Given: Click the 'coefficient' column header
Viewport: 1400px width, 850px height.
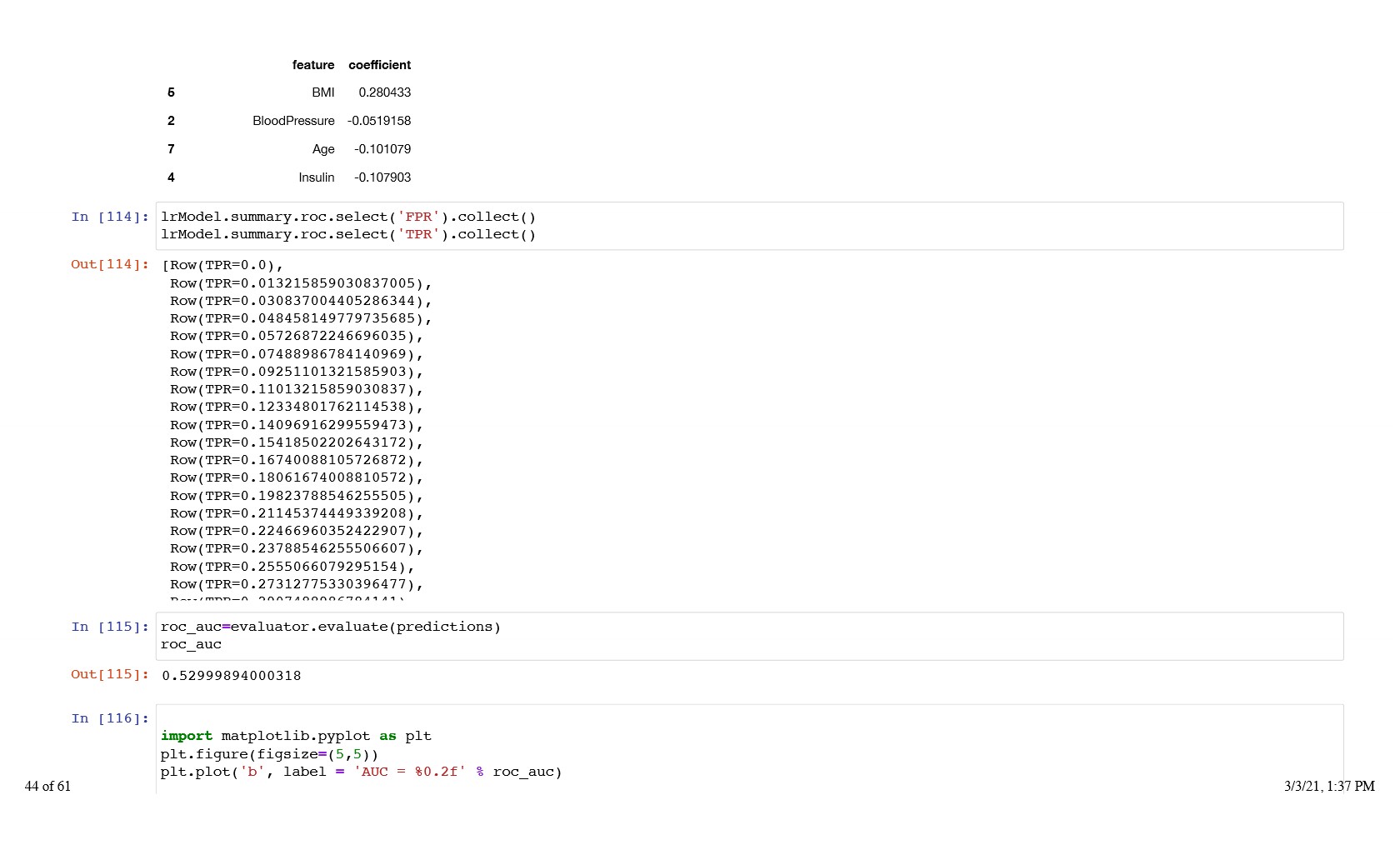Looking at the screenshot, I should [x=379, y=65].
